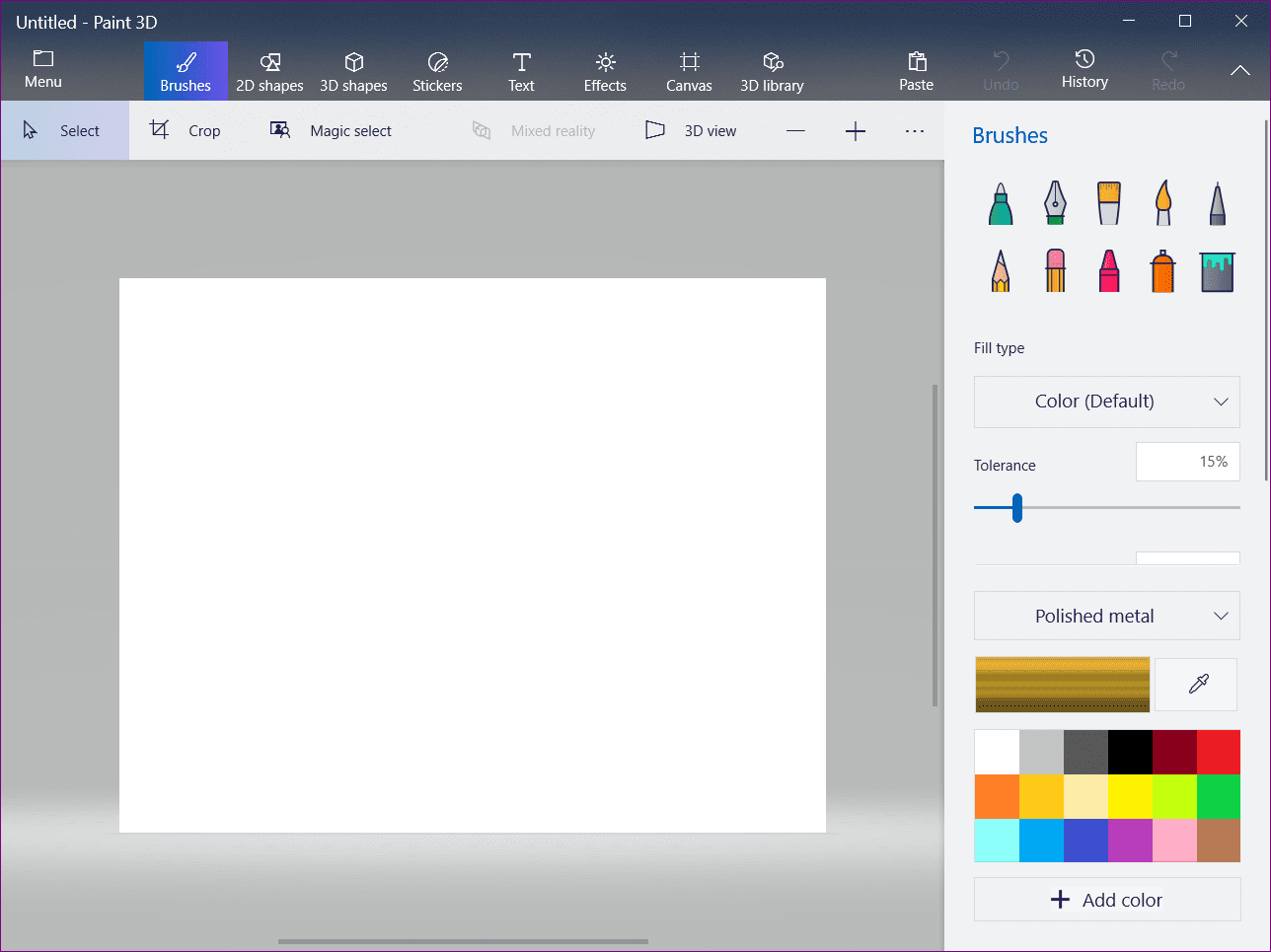Choose the sky blue color swatch
This screenshot has width=1271, height=952.
[1041, 841]
